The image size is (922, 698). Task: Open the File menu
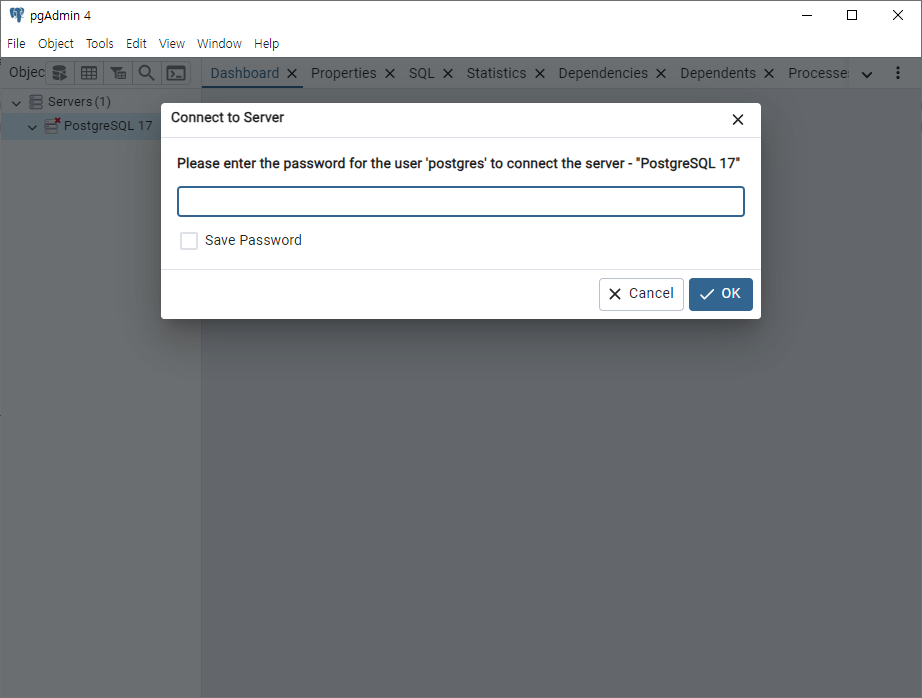click(x=16, y=44)
